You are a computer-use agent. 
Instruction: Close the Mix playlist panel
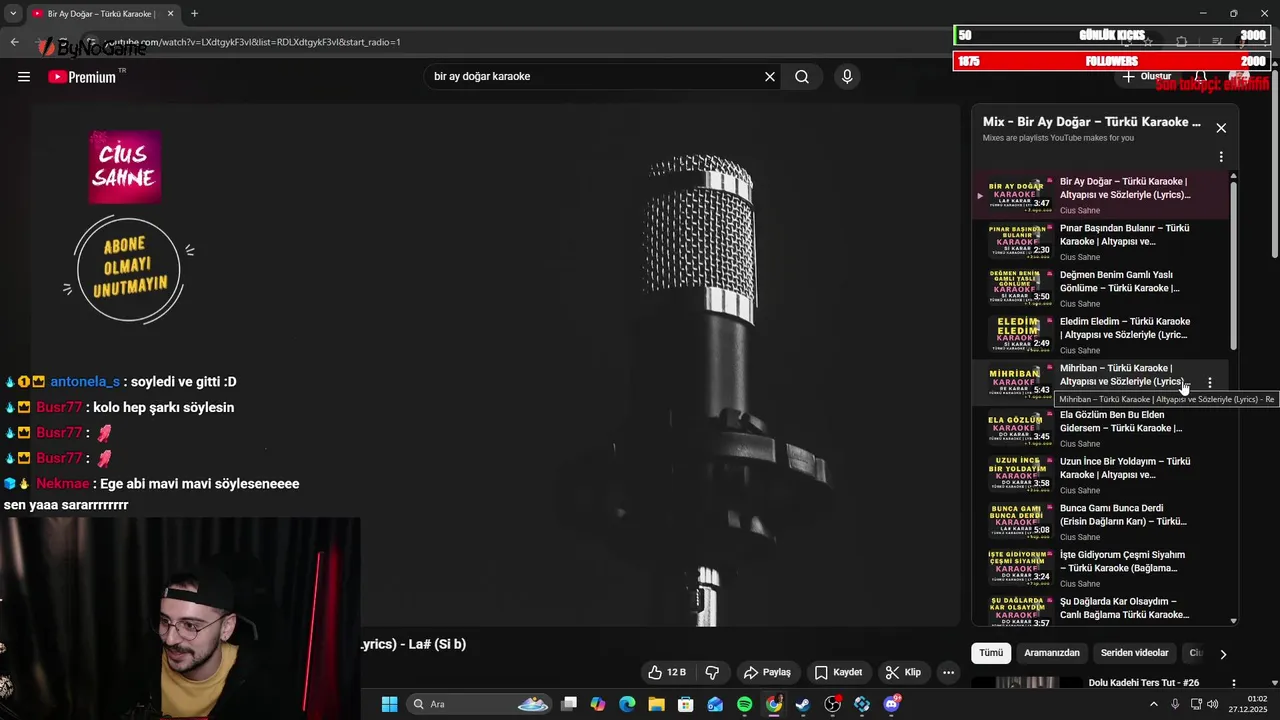pyautogui.click(x=1221, y=128)
